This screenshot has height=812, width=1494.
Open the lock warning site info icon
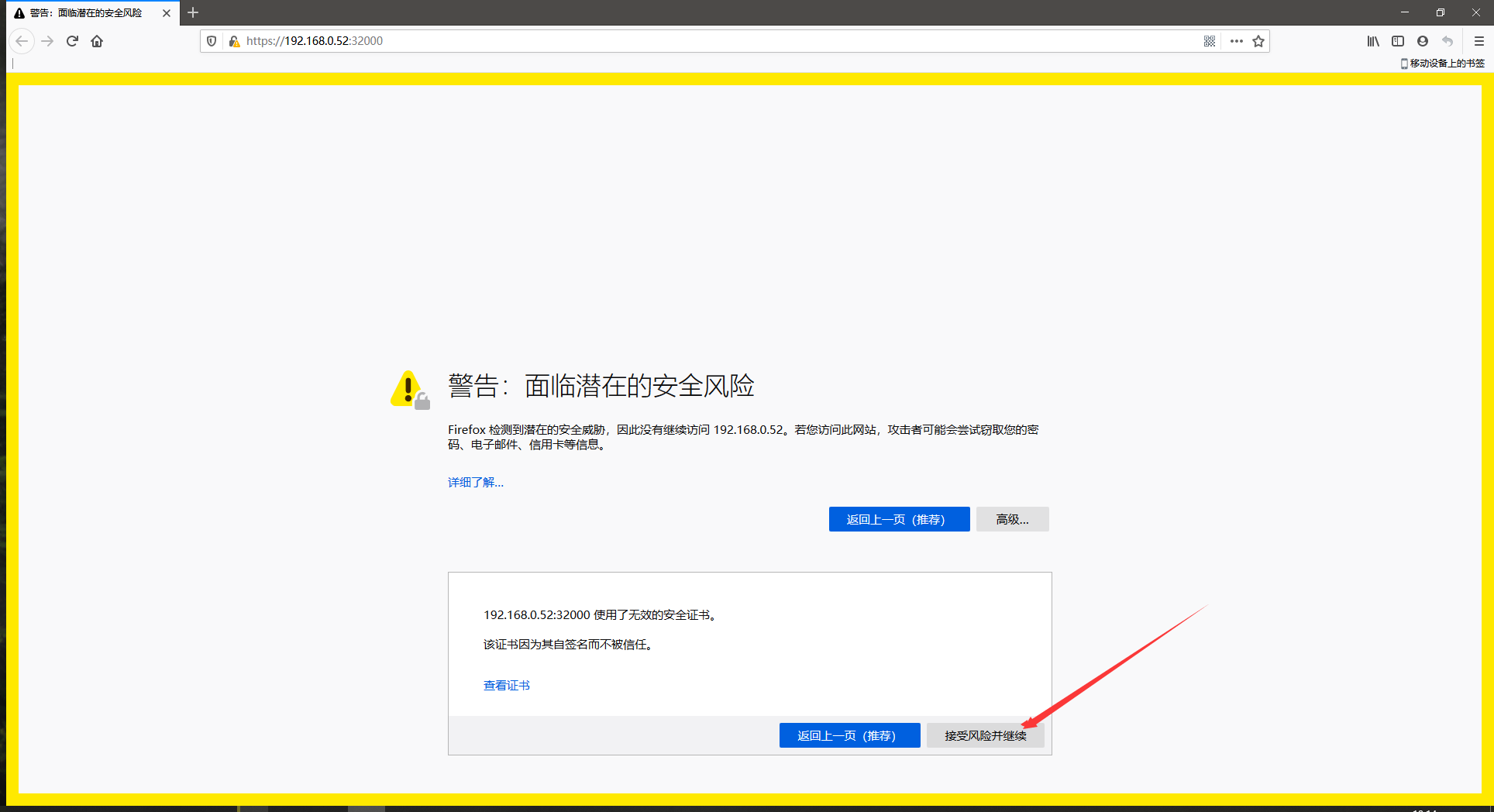point(234,41)
